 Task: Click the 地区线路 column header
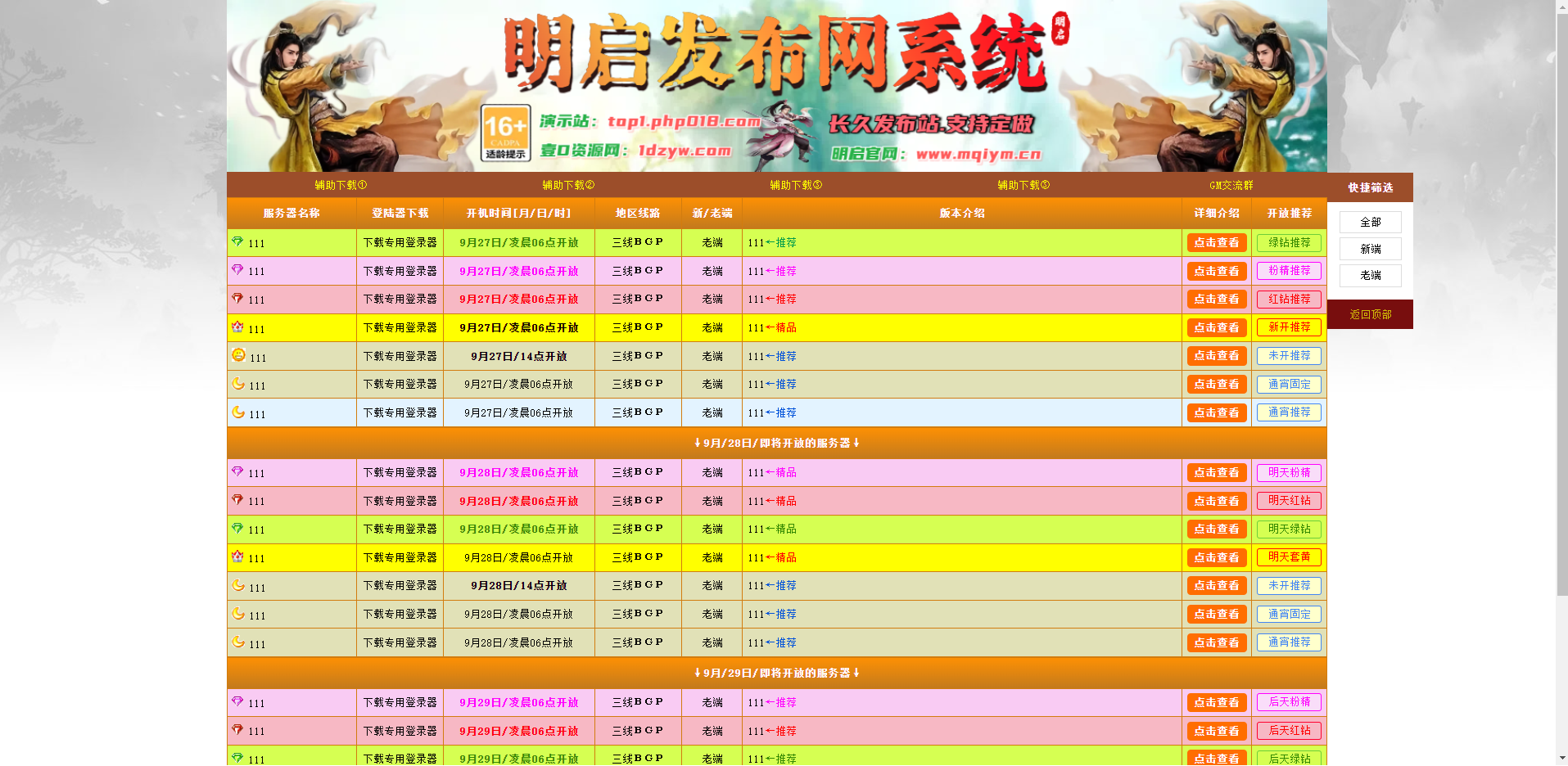tap(638, 213)
